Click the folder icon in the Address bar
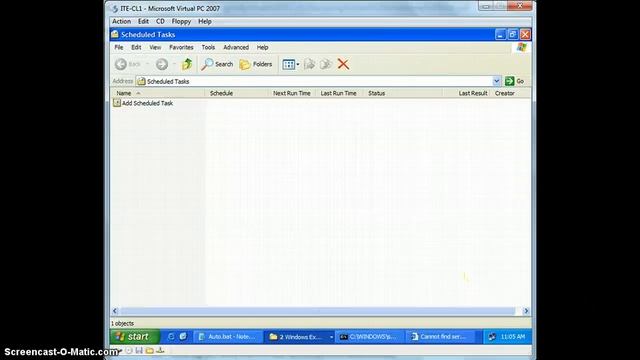The image size is (640, 360). click(x=141, y=81)
